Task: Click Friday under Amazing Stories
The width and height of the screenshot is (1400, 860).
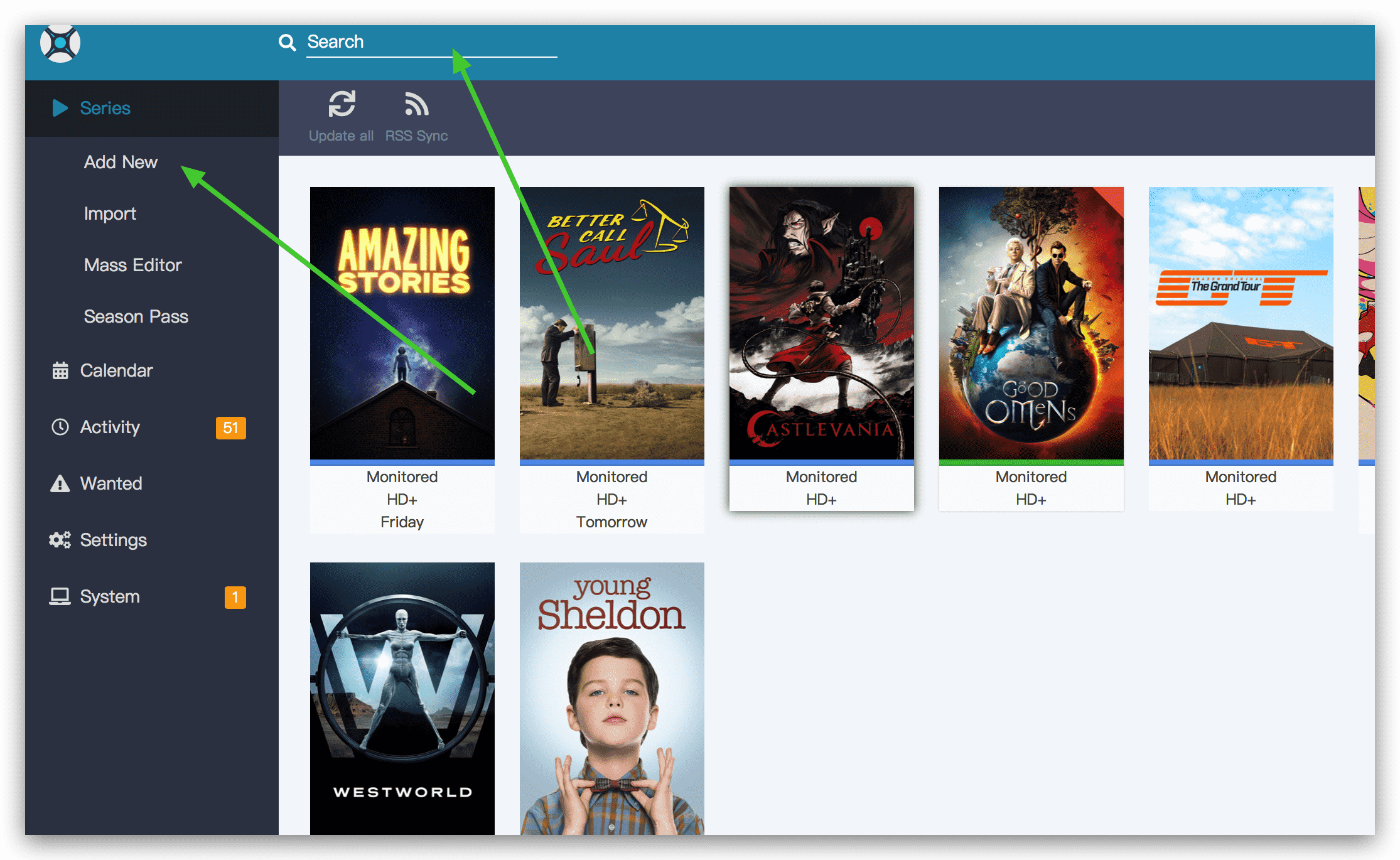Action: pos(402,522)
